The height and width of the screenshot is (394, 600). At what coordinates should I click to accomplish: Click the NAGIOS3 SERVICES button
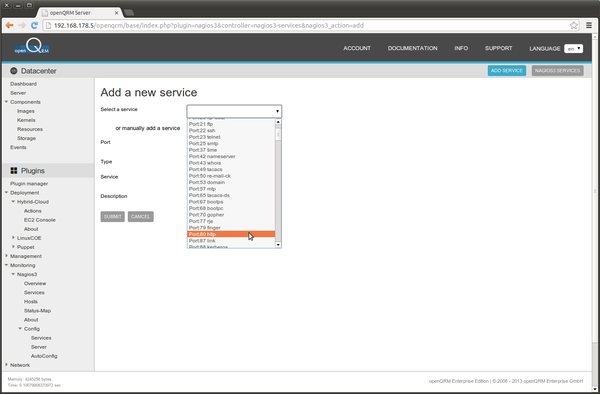pos(558,70)
